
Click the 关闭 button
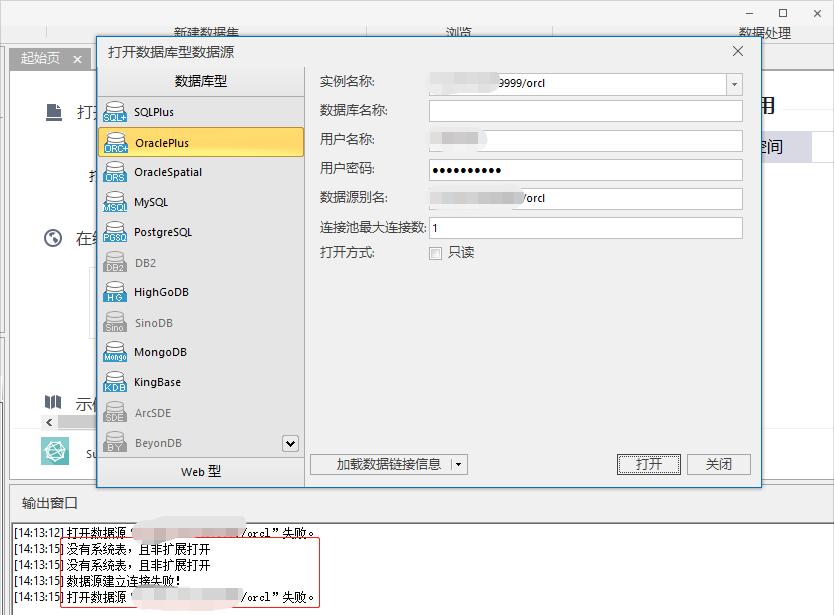coord(719,464)
